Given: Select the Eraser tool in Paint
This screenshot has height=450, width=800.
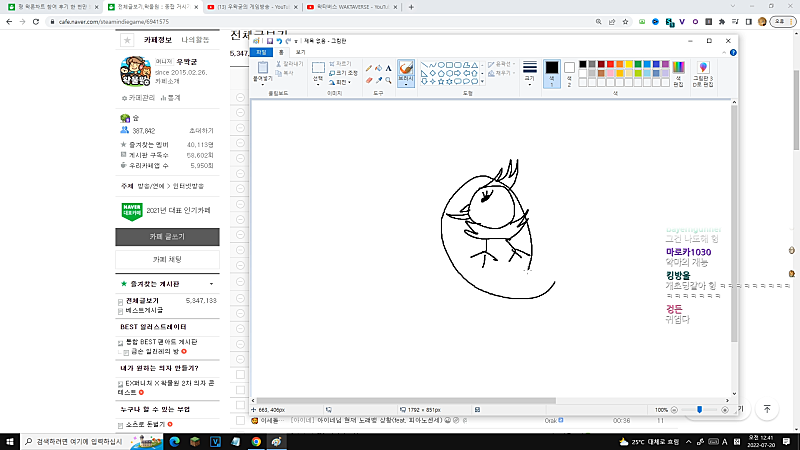Looking at the screenshot, I should [x=368, y=80].
